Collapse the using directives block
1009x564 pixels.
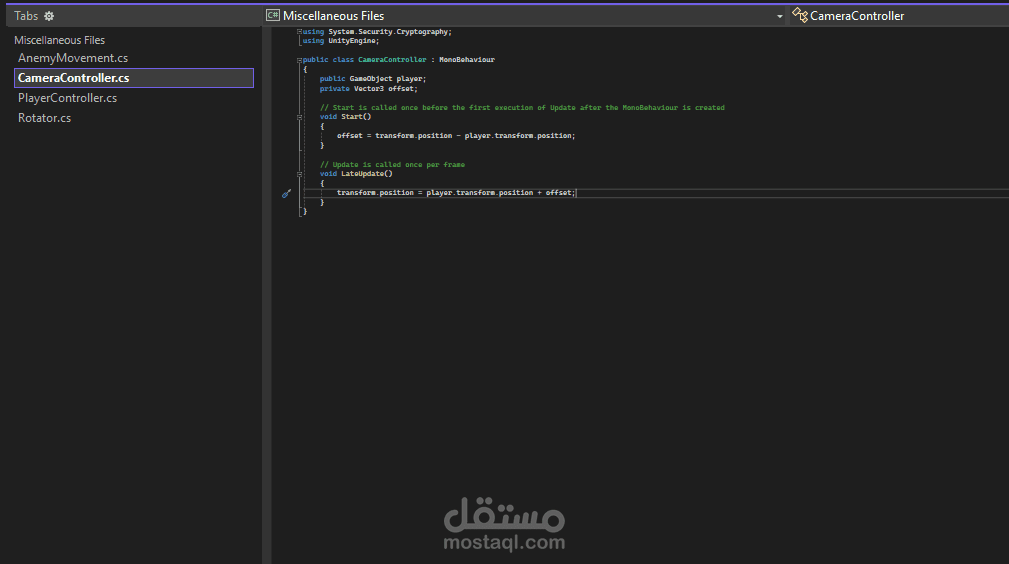click(x=299, y=32)
